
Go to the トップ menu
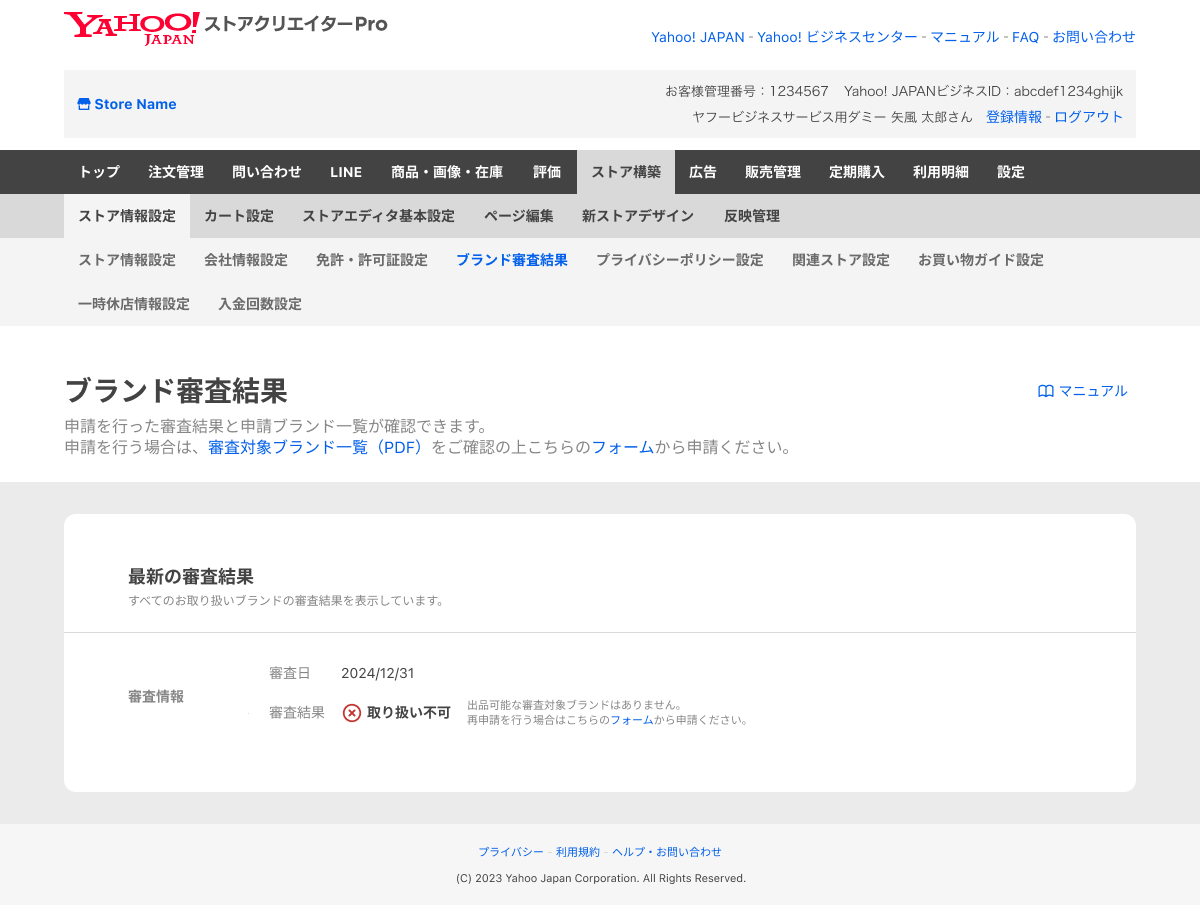[99, 172]
